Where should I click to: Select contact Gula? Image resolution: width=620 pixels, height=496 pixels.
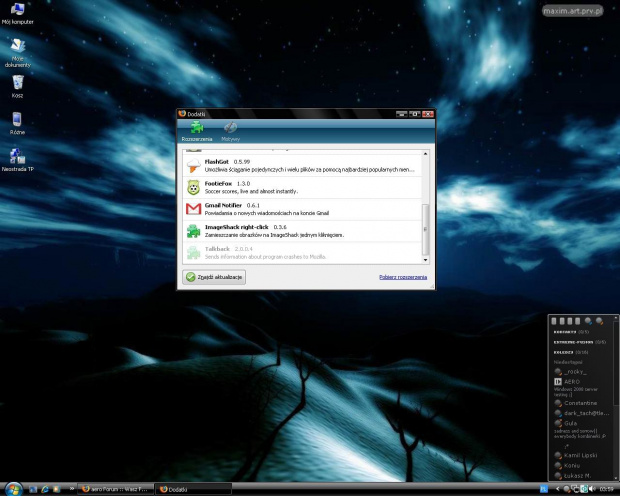(x=566, y=424)
